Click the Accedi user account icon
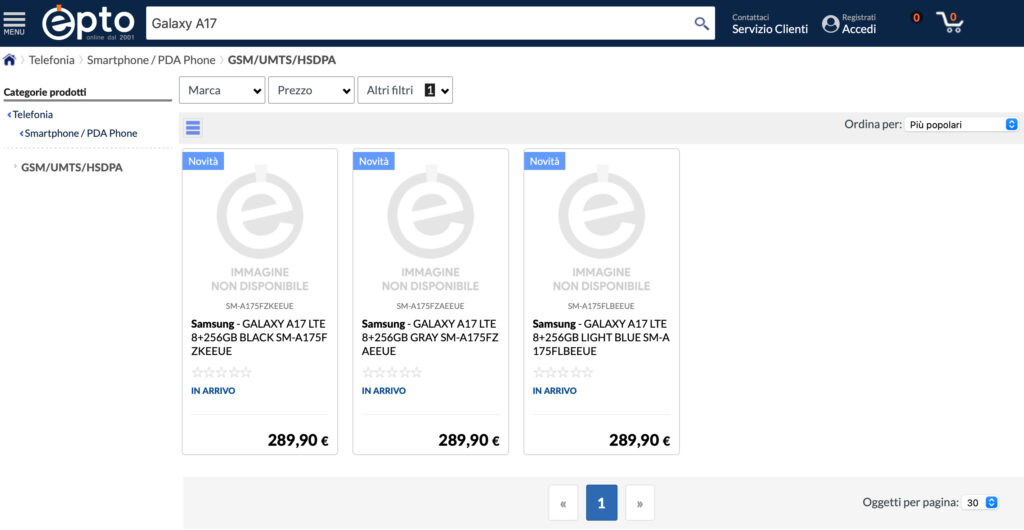 830,23
